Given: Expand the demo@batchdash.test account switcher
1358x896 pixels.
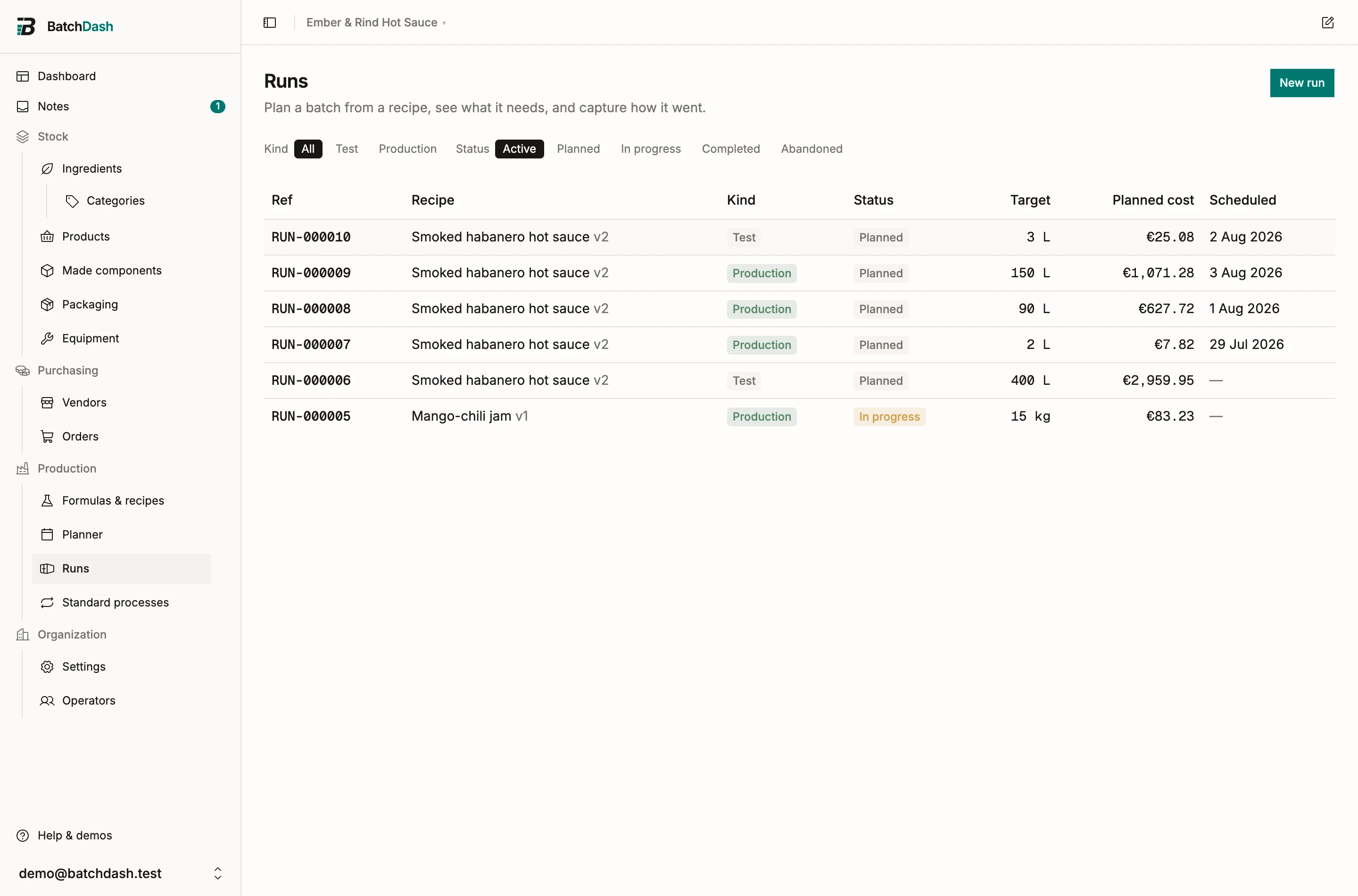Looking at the screenshot, I should click(121, 873).
